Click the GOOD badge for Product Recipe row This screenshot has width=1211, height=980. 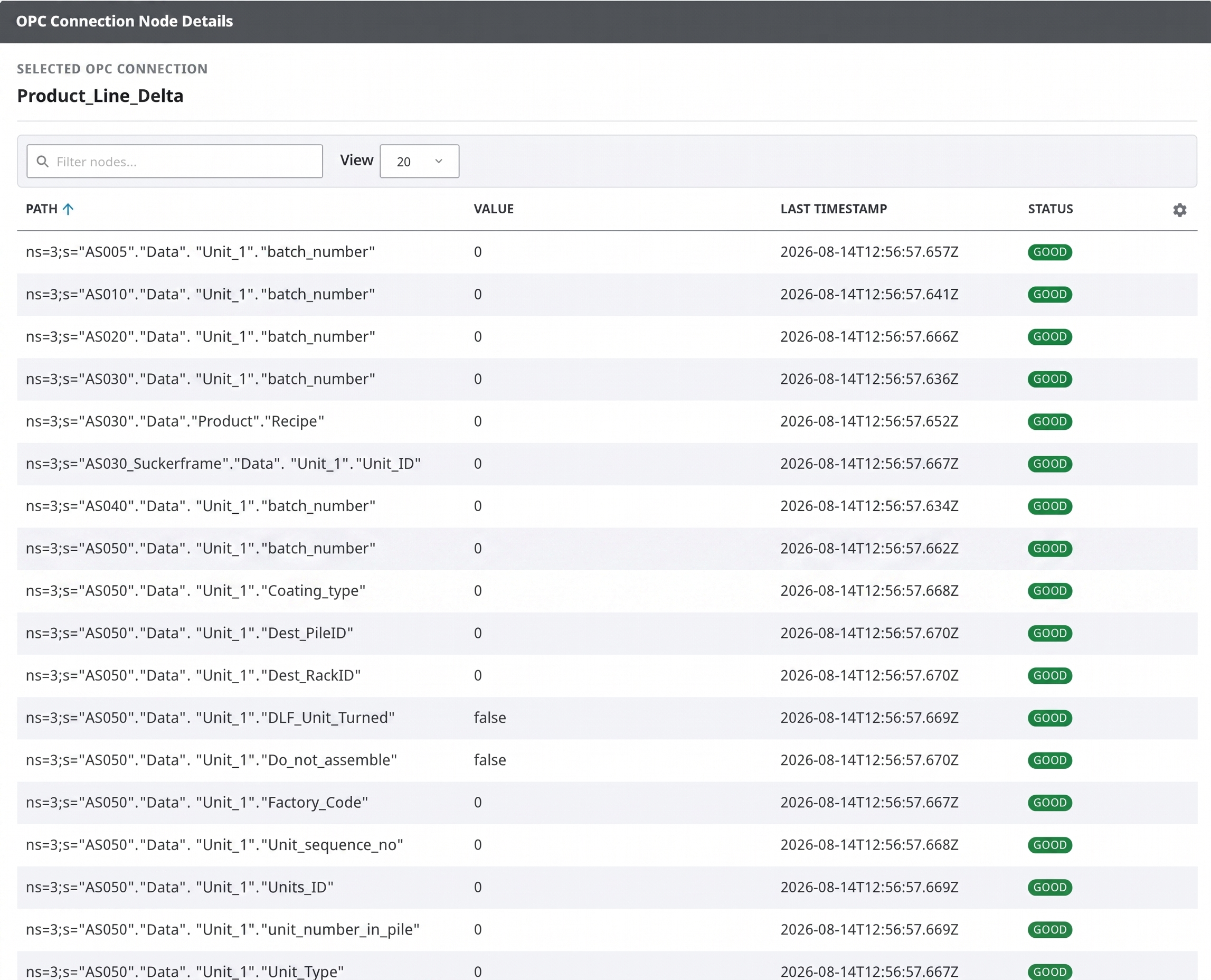[x=1049, y=421]
